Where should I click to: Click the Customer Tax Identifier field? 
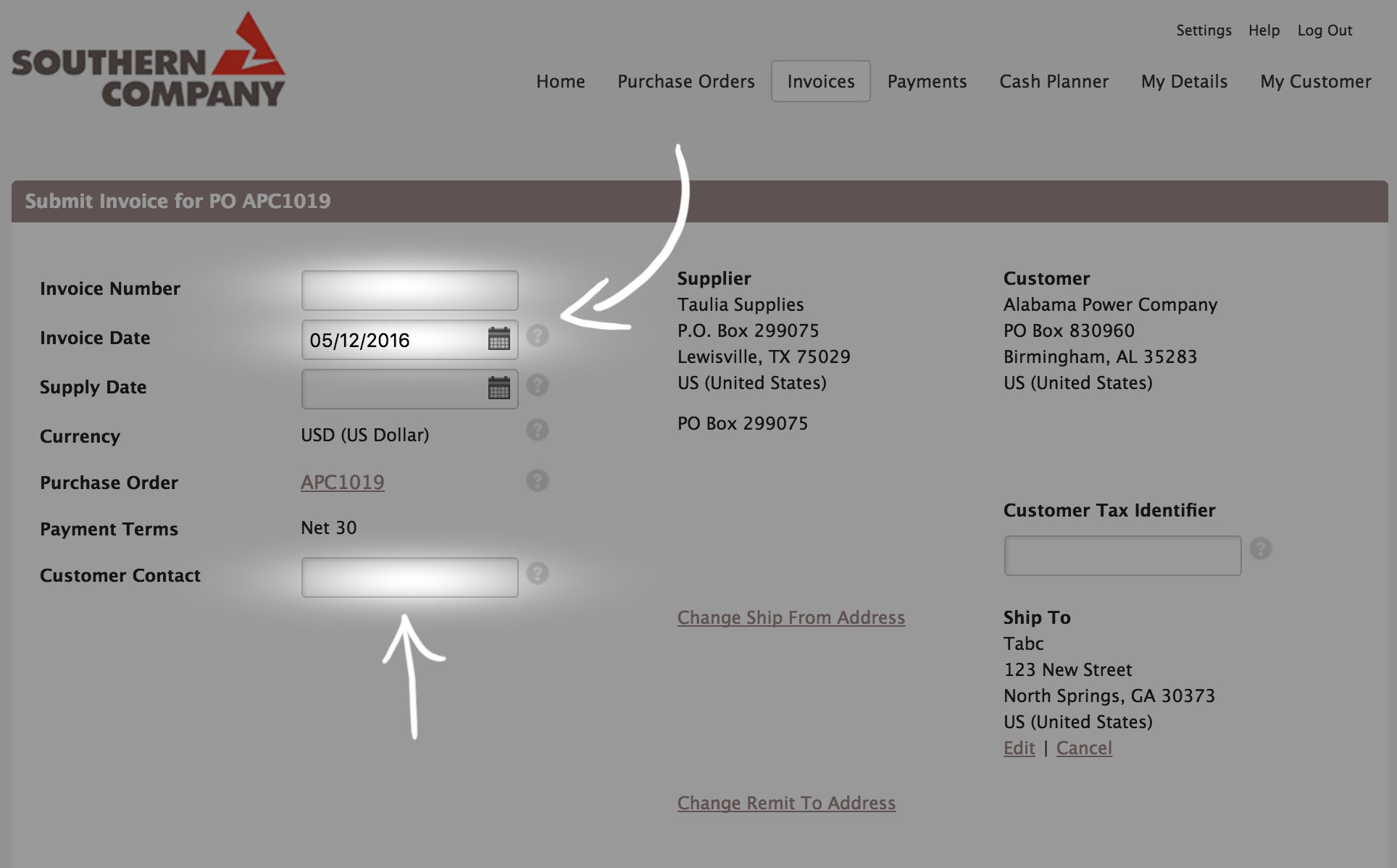click(1123, 556)
